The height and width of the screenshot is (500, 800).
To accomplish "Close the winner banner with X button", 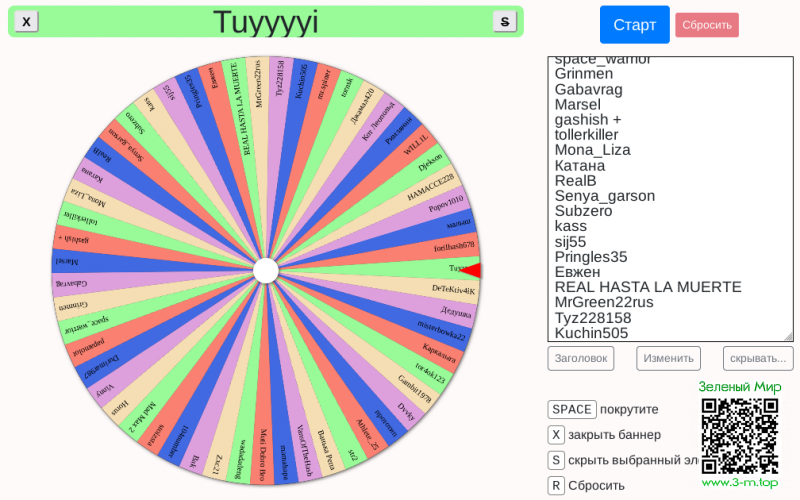I will [27, 21].
